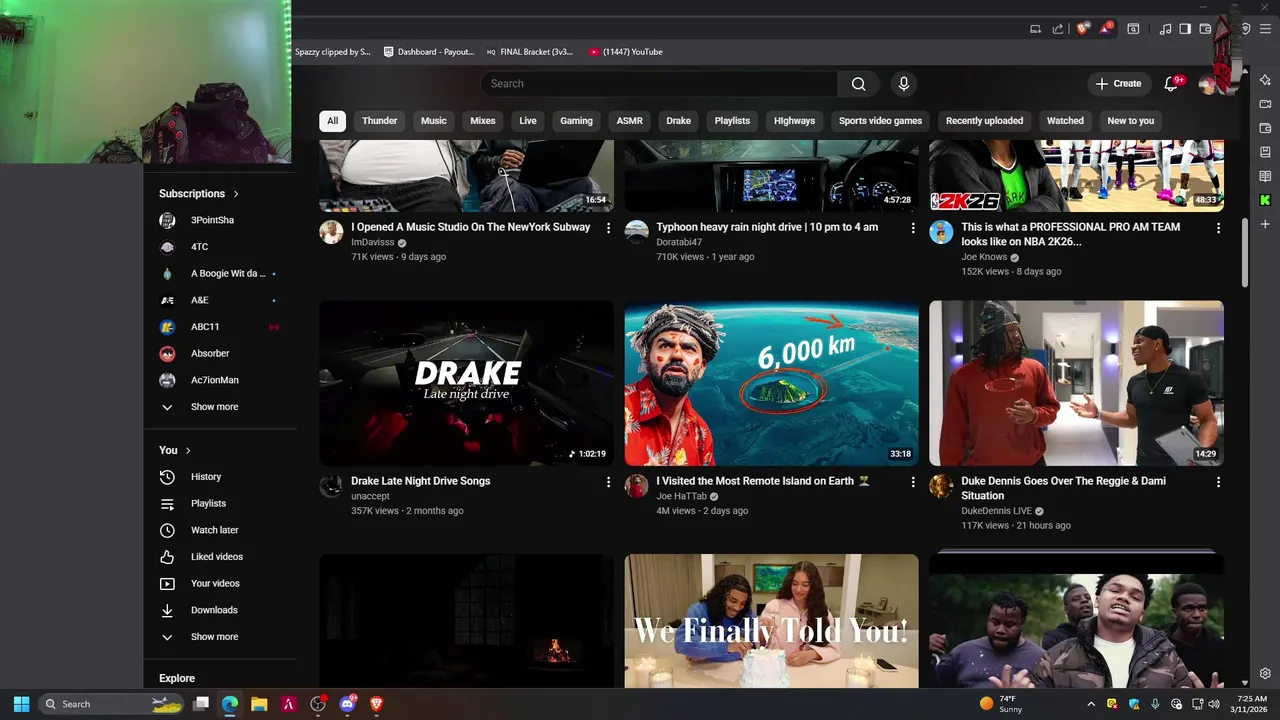This screenshot has height=720, width=1280.
Task: Play the 6,000 km island video thumbnail
Action: pos(771,383)
